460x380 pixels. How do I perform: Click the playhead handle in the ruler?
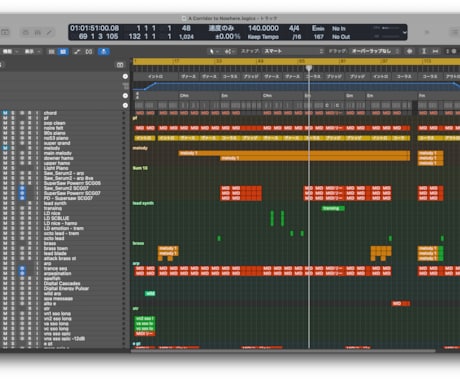(x=309, y=68)
